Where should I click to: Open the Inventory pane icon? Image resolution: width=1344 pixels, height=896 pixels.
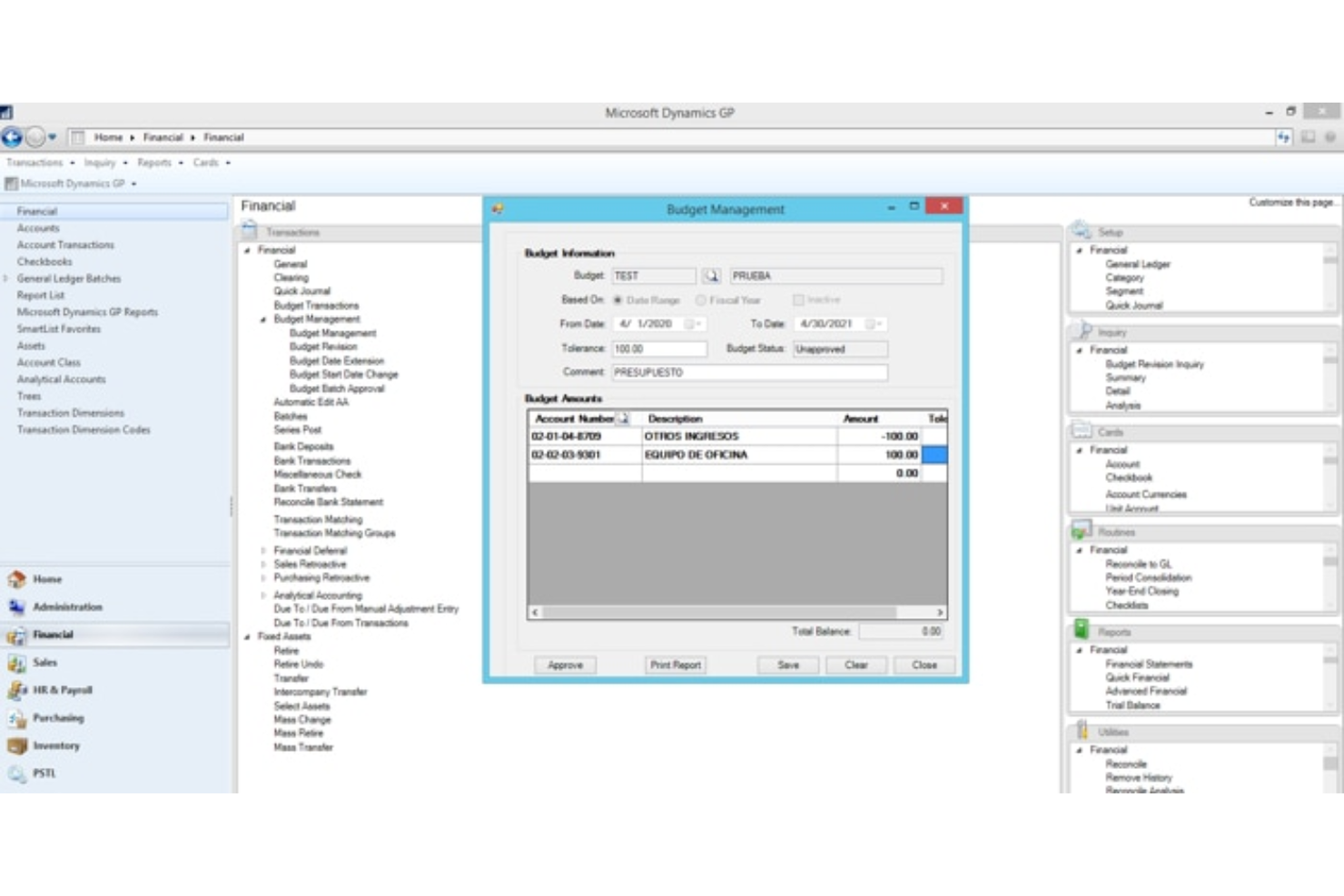pos(16,745)
